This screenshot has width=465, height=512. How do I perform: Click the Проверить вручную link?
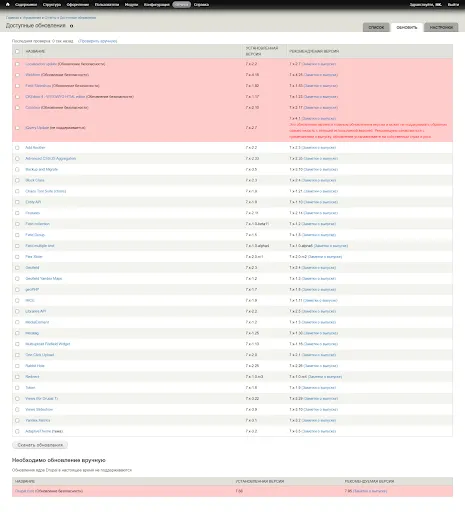point(98,41)
